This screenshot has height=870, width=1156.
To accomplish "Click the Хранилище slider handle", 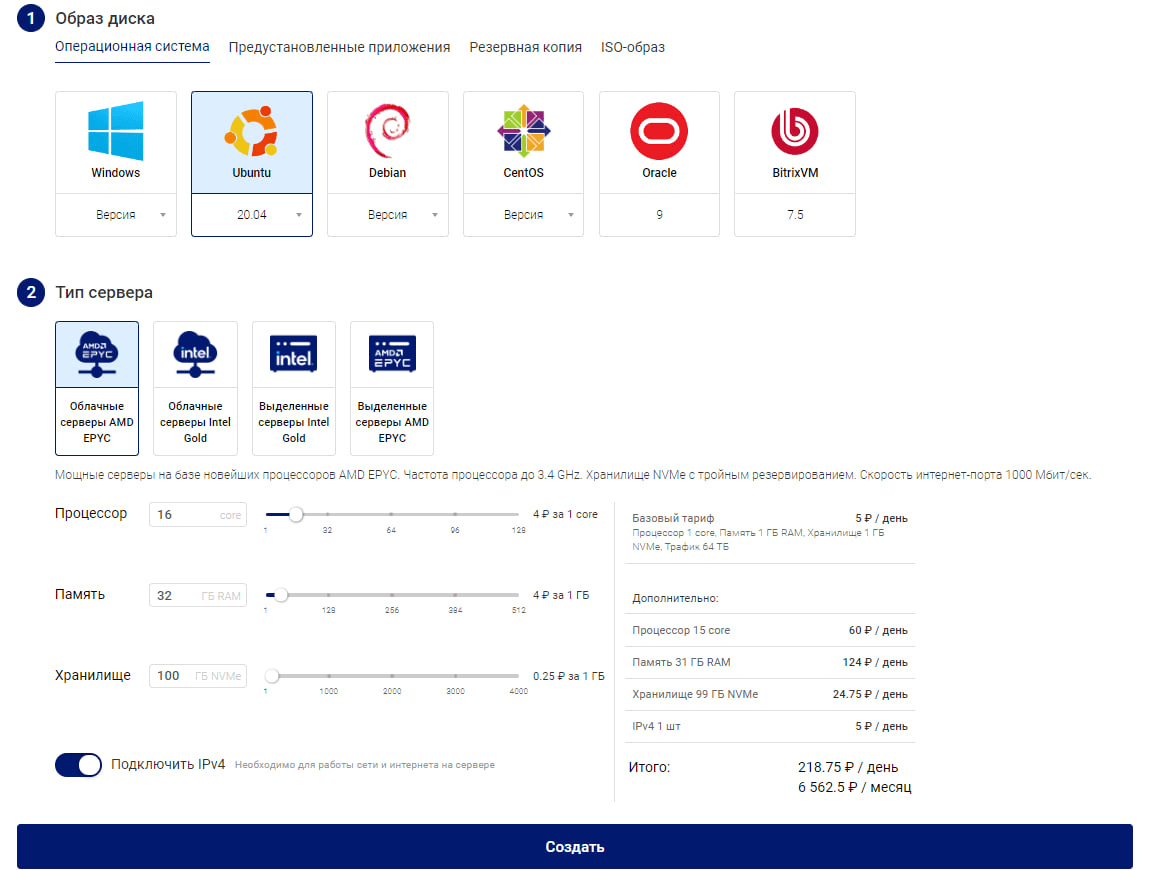I will [272, 676].
